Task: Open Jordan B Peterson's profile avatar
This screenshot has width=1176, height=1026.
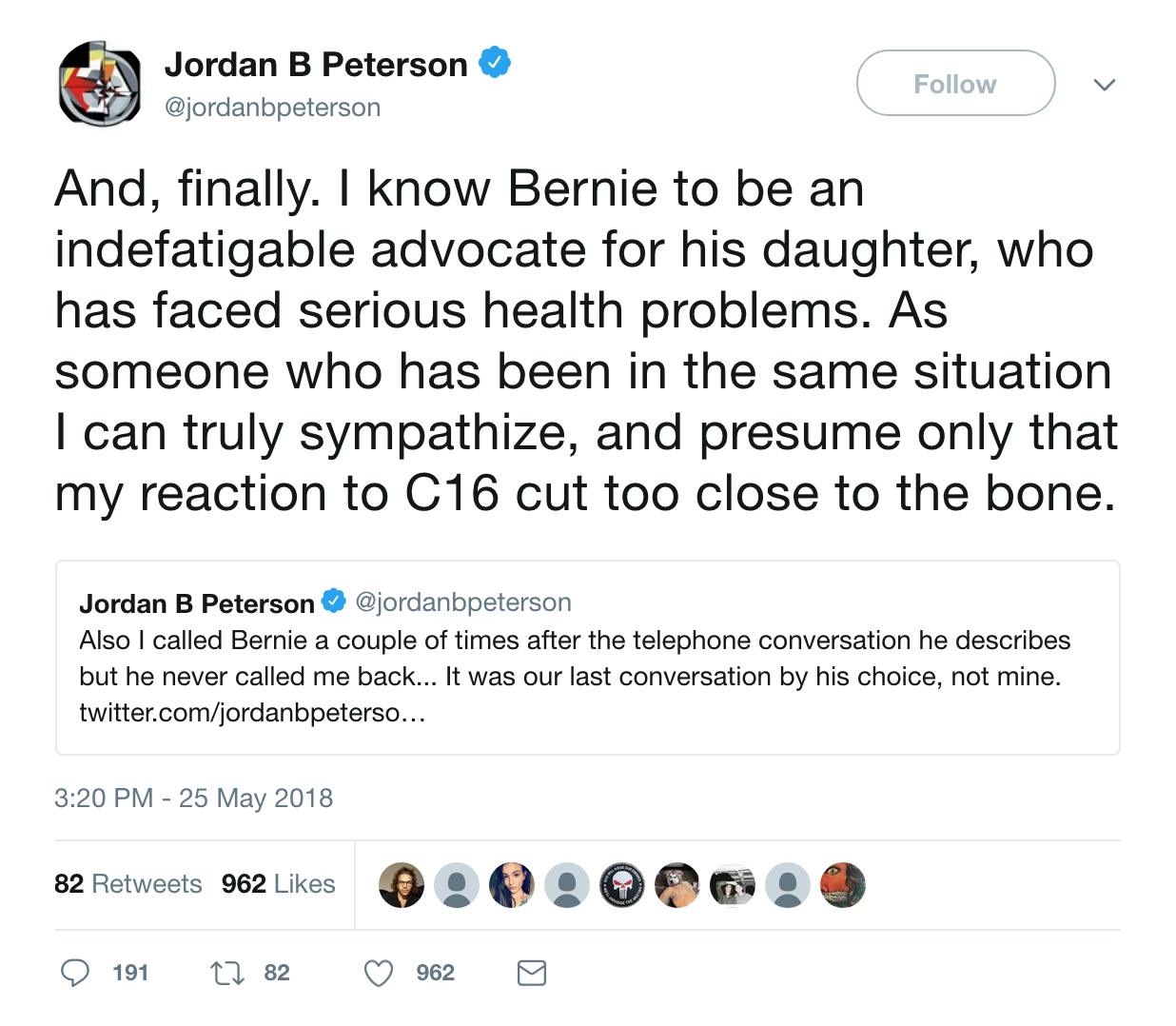Action: pos(100,84)
